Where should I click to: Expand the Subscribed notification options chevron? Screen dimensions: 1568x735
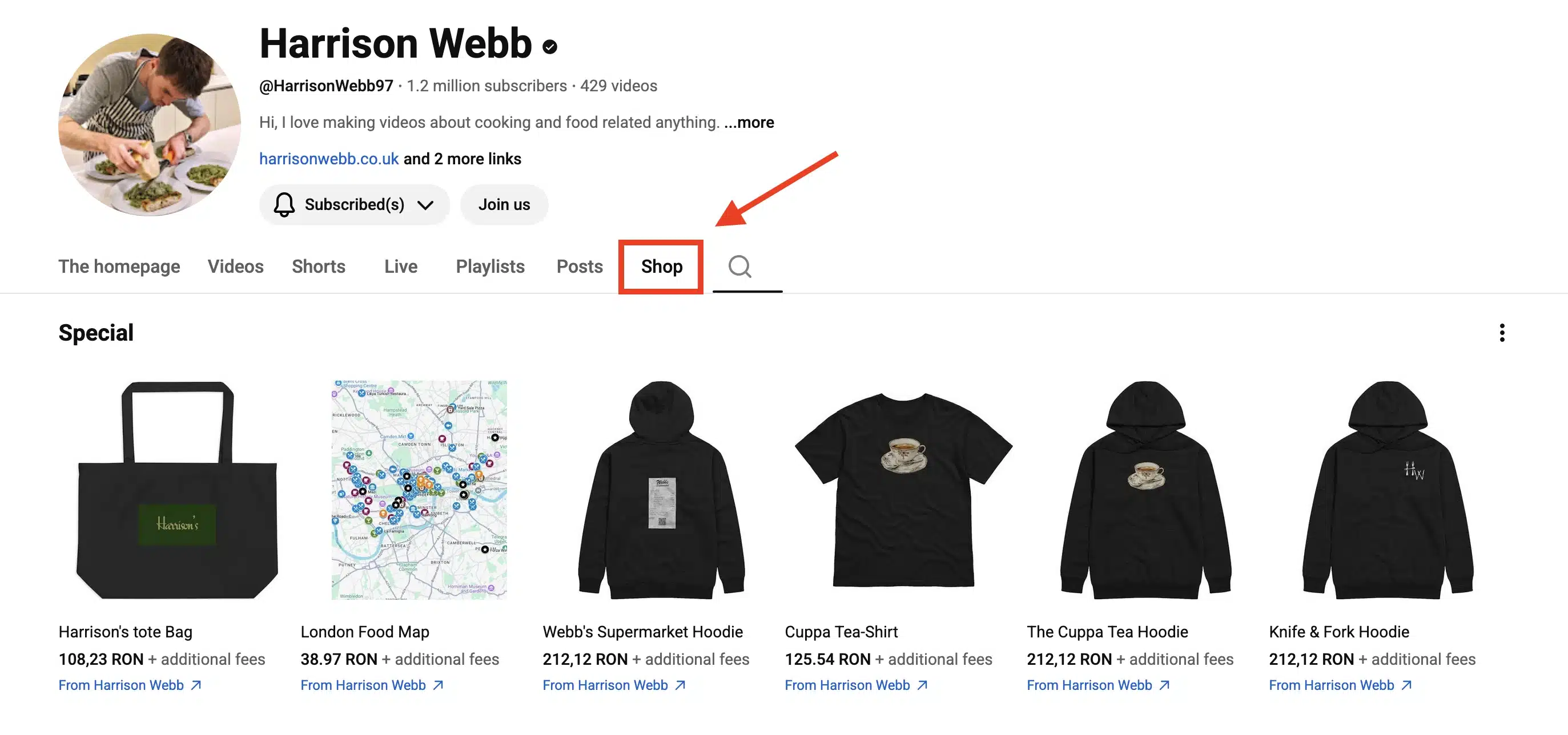pos(426,204)
